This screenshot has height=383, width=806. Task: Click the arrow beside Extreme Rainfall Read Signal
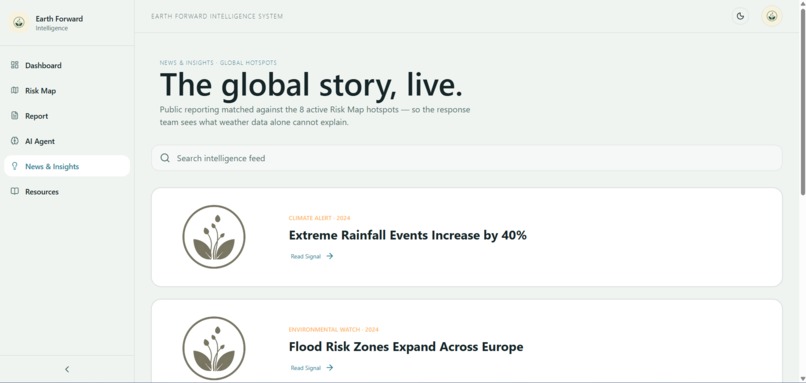click(329, 256)
